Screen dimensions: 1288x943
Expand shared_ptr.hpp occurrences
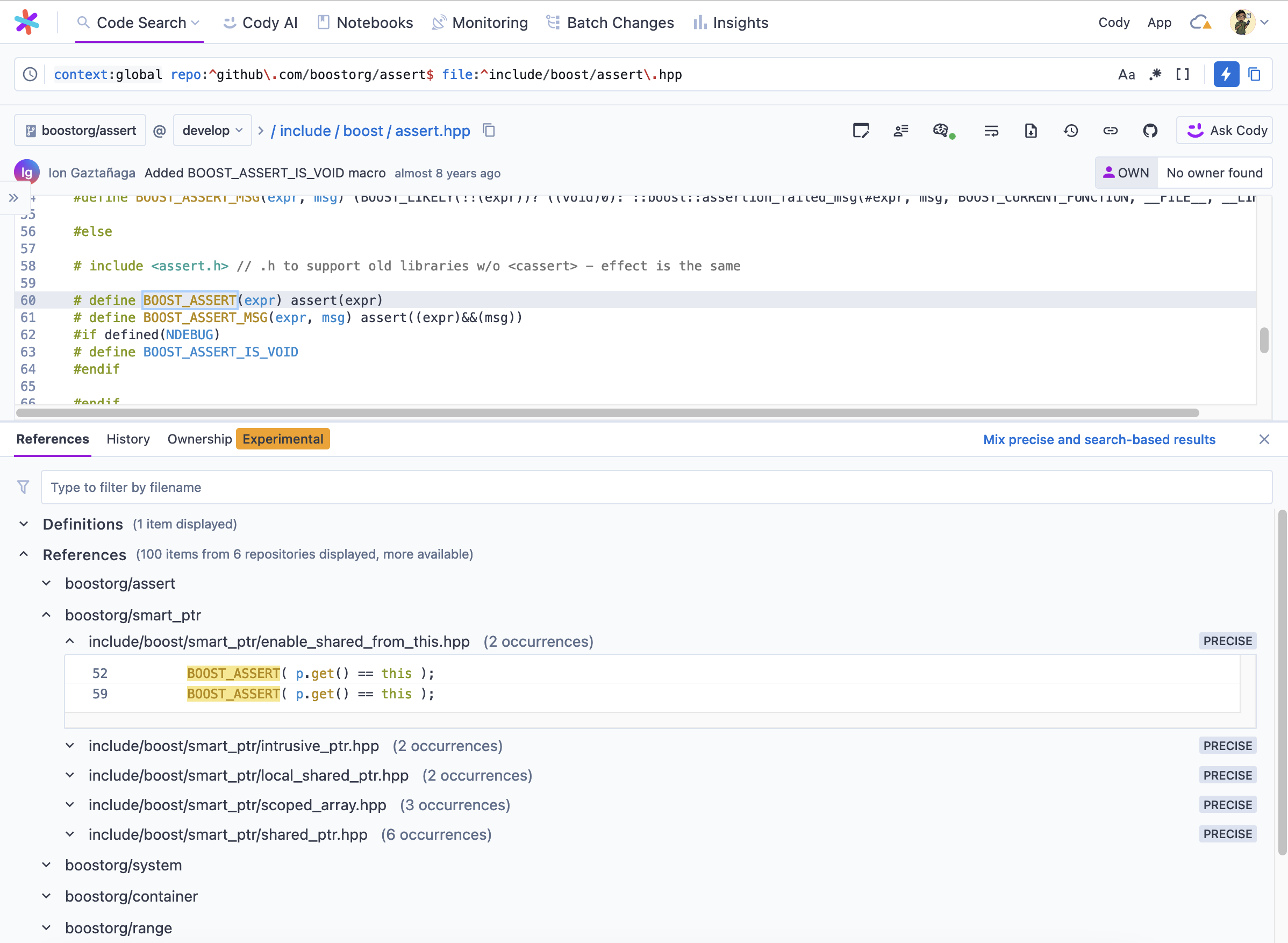tap(70, 834)
